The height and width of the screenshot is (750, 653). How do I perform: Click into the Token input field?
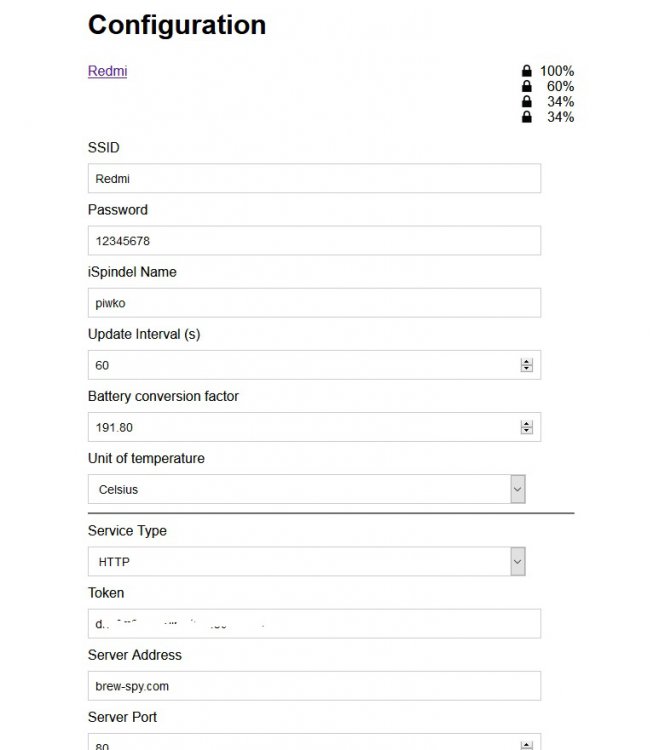(x=314, y=623)
